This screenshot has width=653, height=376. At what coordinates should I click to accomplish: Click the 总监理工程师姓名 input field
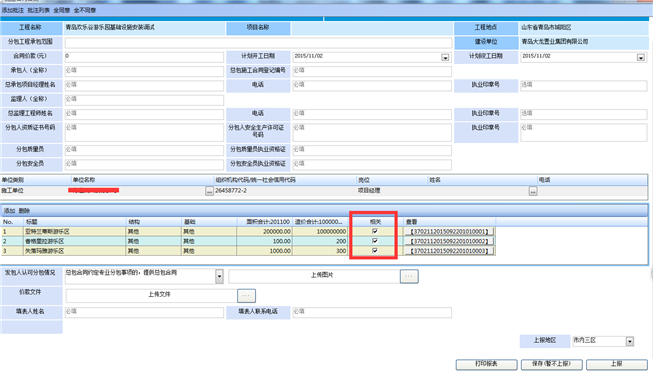click(x=144, y=115)
